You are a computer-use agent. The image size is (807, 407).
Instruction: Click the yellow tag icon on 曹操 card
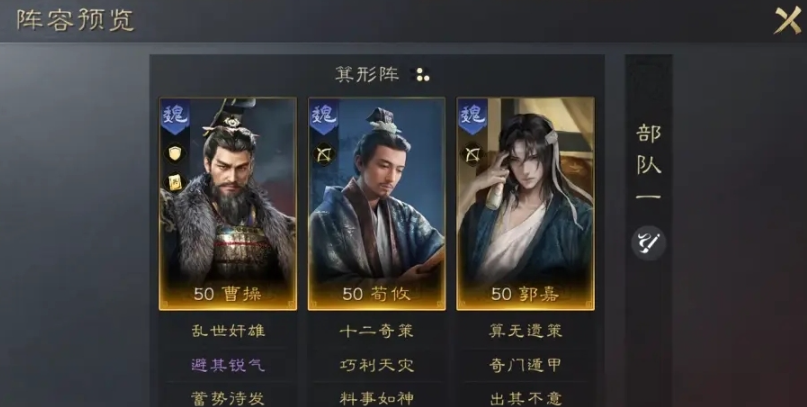[x=175, y=182]
